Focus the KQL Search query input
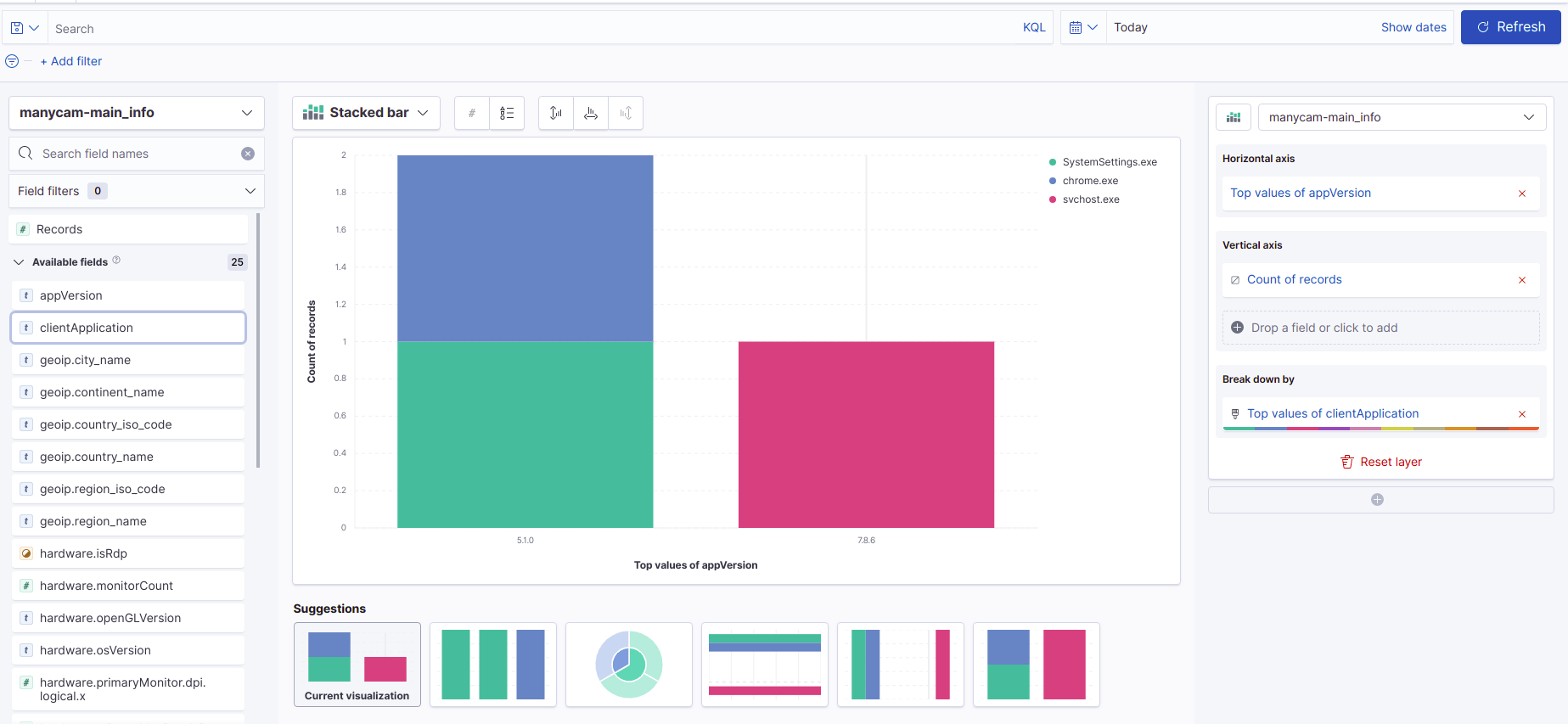 click(535, 28)
